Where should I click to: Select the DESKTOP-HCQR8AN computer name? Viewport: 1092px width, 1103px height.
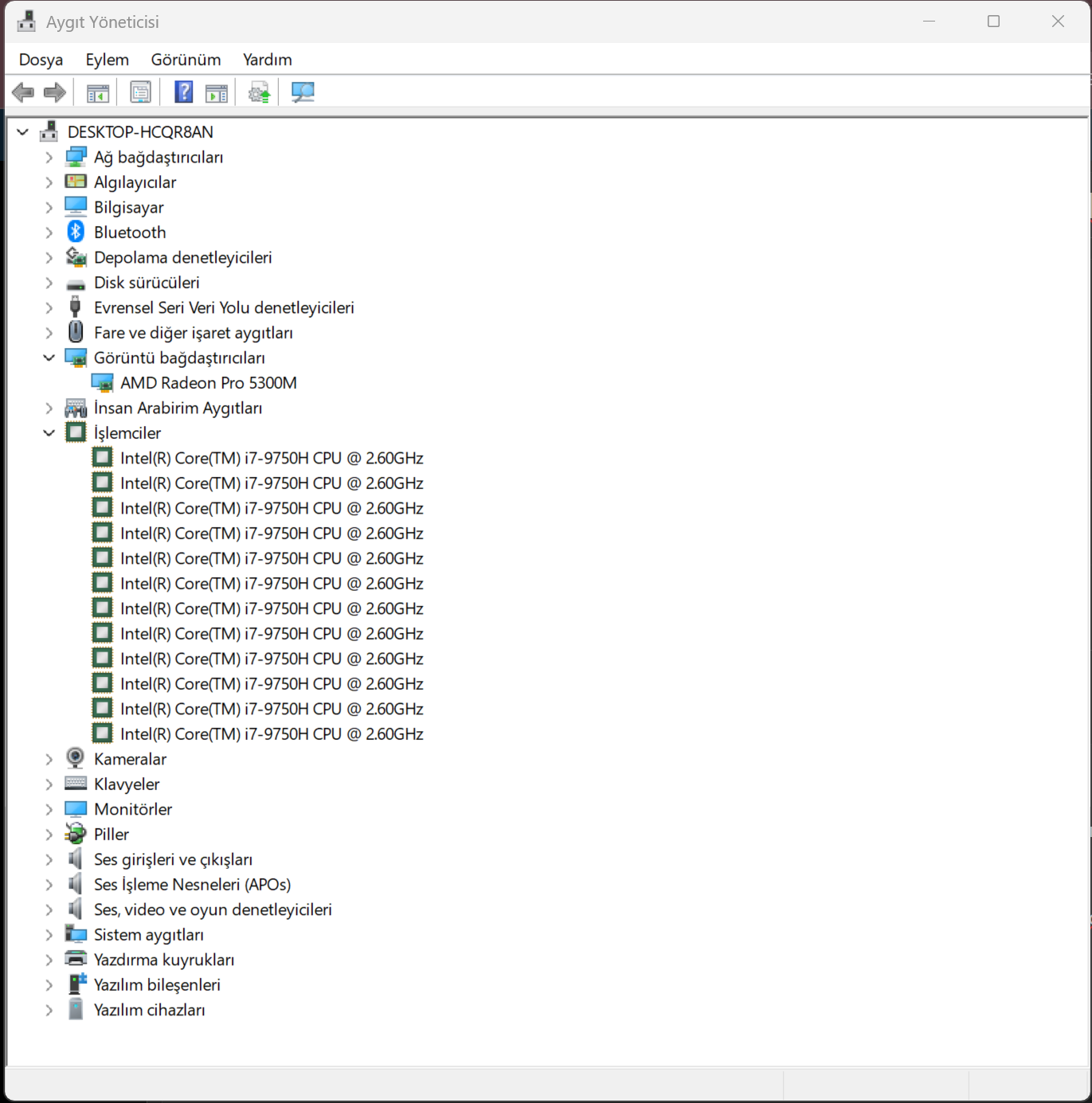coord(140,132)
